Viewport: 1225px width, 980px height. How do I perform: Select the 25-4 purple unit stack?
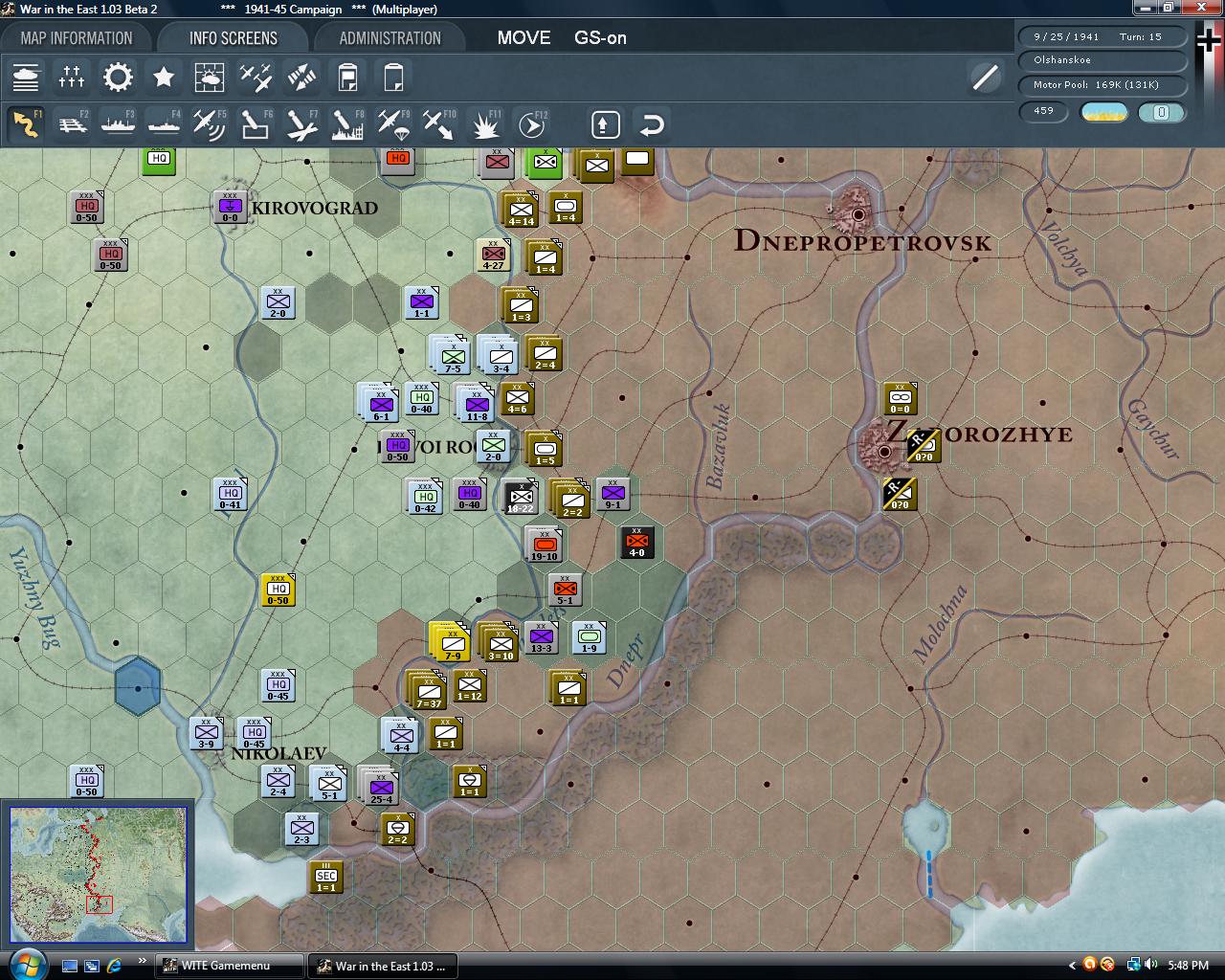click(x=381, y=785)
